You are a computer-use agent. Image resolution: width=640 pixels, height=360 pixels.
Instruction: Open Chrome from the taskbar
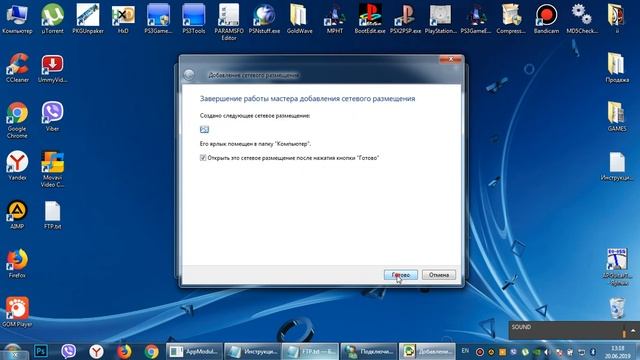pyautogui.click(x=151, y=351)
